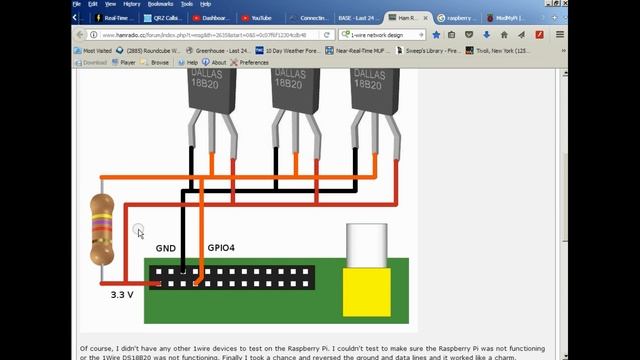
Task: Open the Roundcube Webmail bookmark
Action: pyautogui.click(x=148, y=51)
